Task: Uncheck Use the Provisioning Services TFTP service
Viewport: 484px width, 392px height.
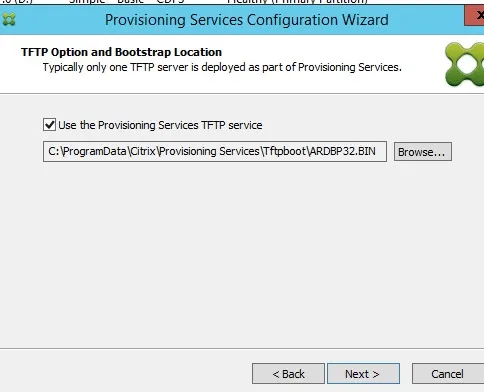Action: pos(49,125)
